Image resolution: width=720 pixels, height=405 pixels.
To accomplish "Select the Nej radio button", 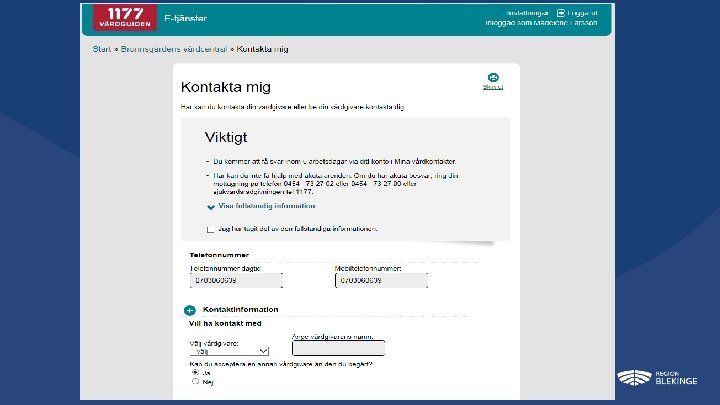I will (x=196, y=381).
